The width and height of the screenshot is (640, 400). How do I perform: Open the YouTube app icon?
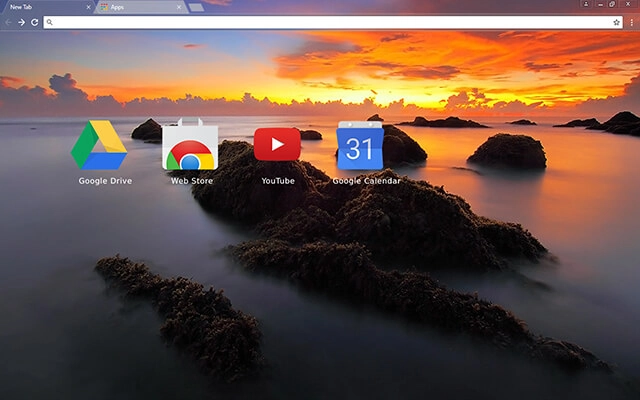(277, 144)
